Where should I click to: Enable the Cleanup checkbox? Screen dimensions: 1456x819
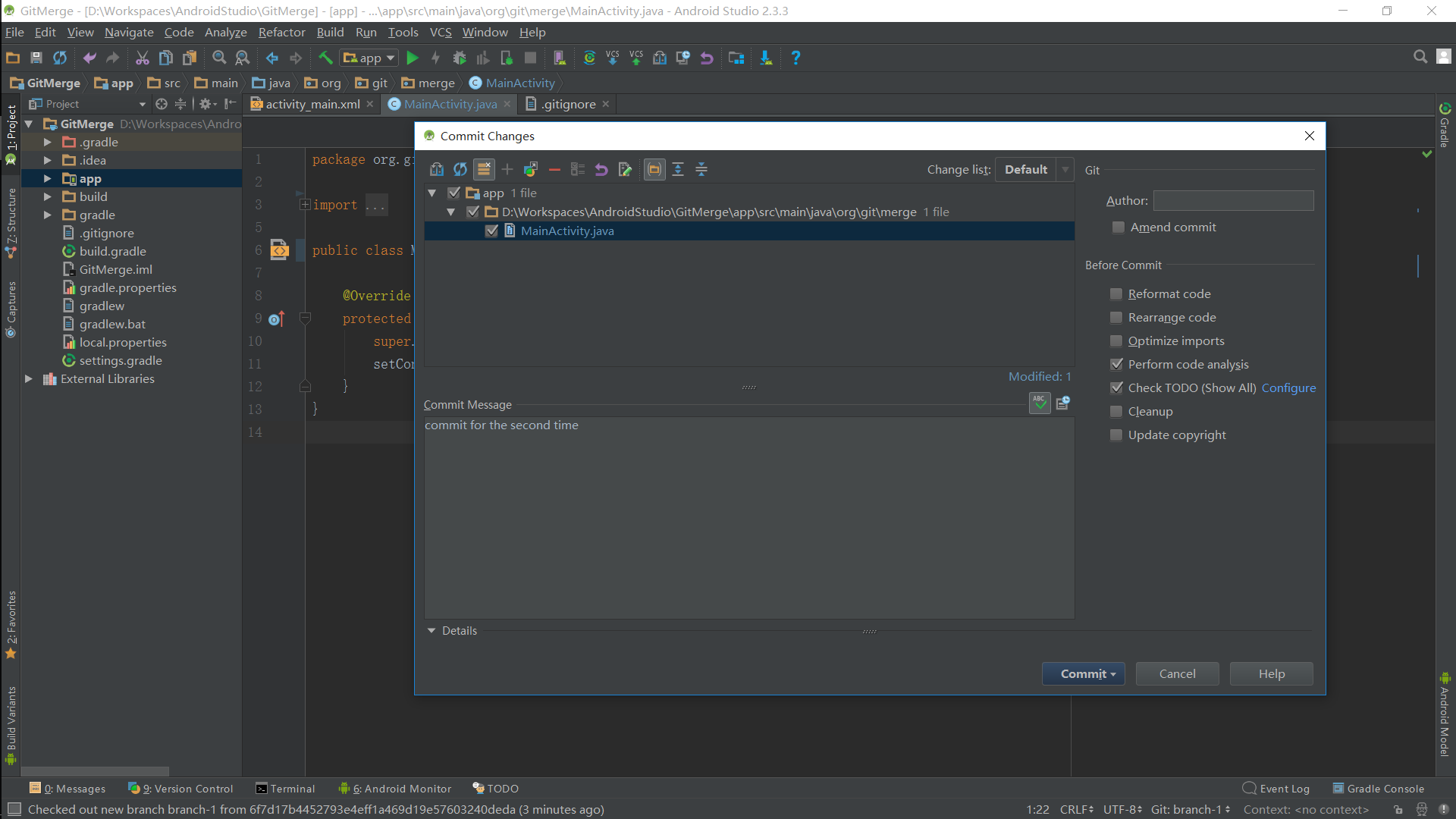[x=1116, y=412]
